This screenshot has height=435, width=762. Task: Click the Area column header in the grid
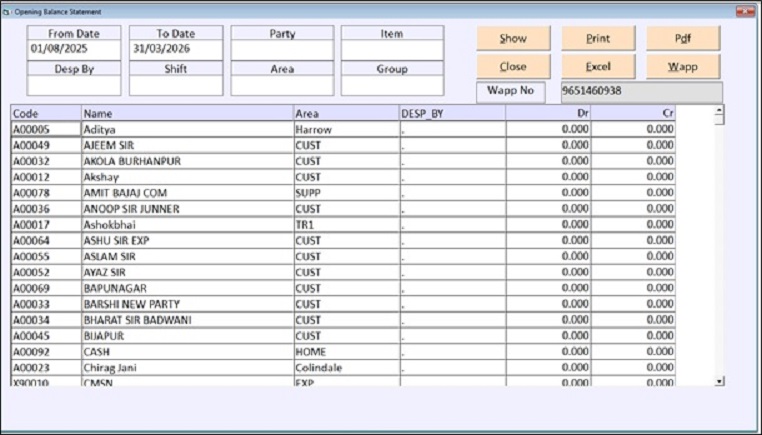tap(346, 113)
